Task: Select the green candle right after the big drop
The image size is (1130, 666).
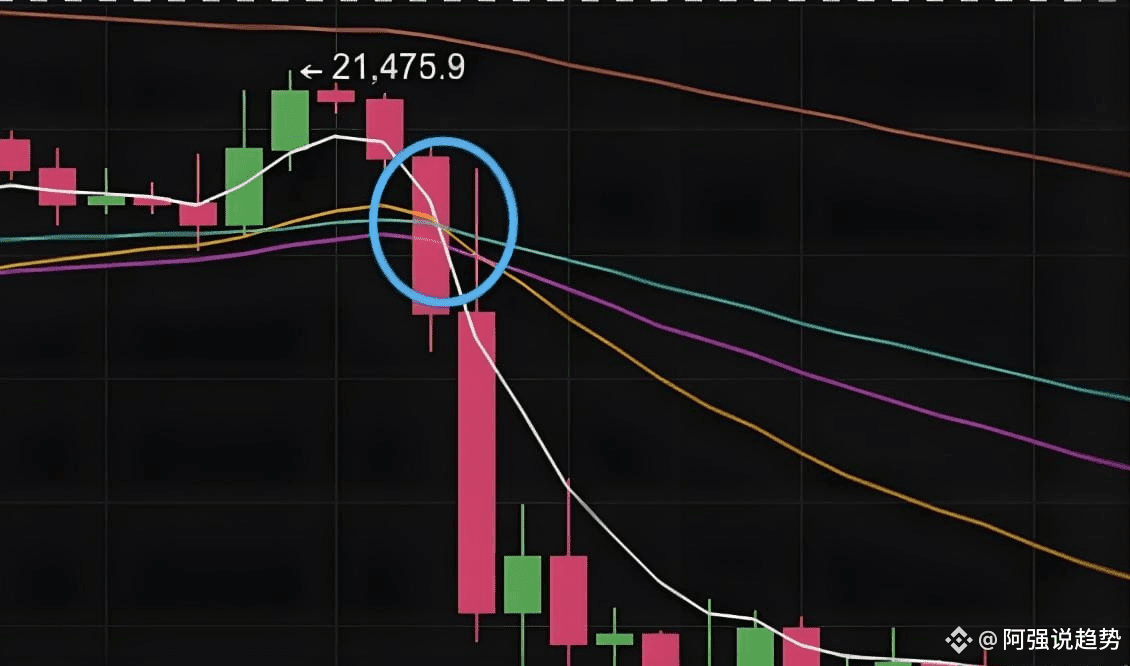Action: click(522, 585)
